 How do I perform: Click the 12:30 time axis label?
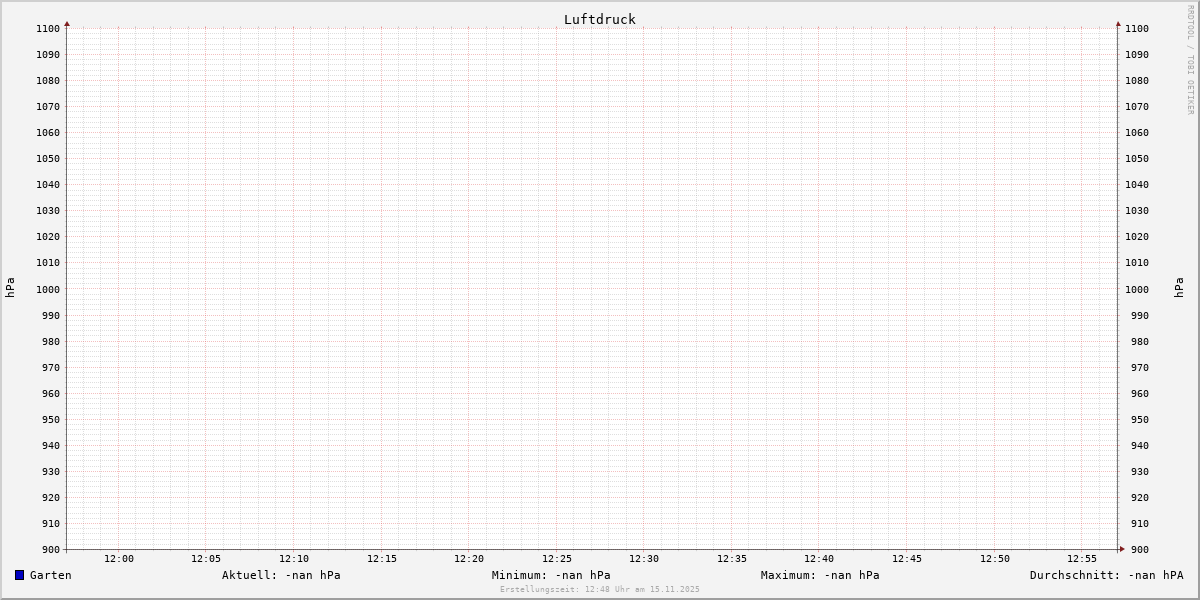click(644, 559)
